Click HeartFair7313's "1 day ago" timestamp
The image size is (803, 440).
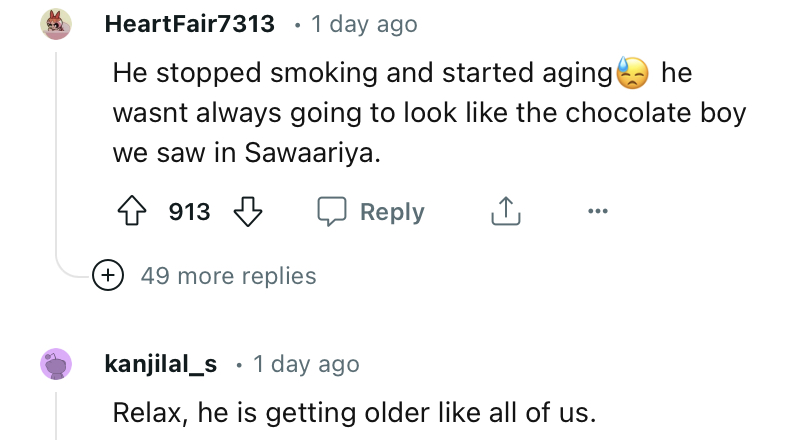(364, 24)
